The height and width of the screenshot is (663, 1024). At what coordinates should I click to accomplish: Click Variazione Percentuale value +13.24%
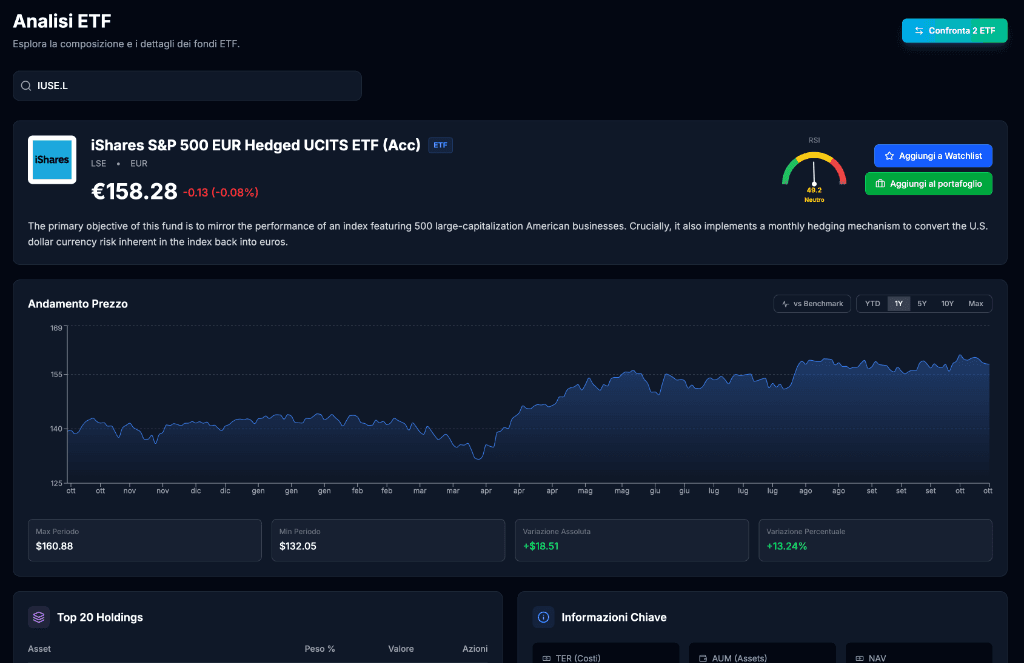787,546
